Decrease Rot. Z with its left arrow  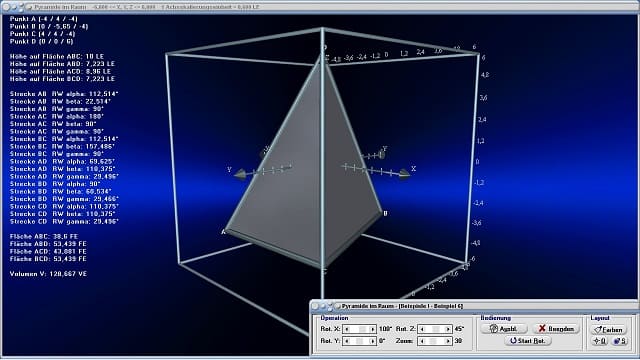click(422, 329)
